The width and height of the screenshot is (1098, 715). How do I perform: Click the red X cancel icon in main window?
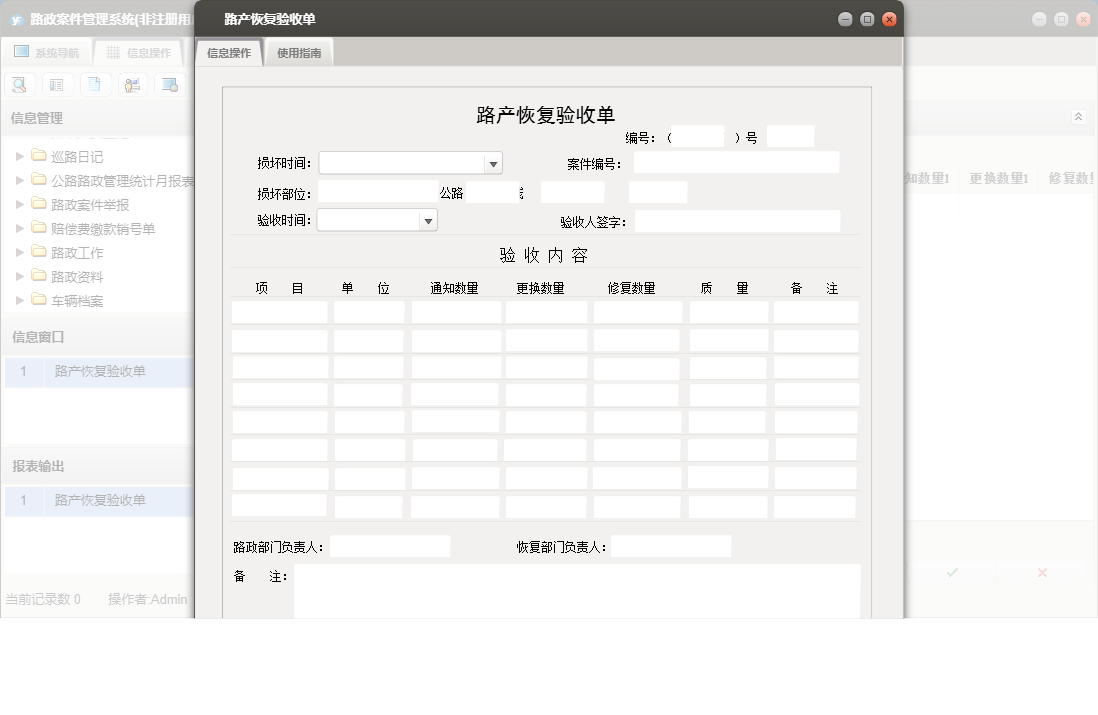pos(1042,572)
